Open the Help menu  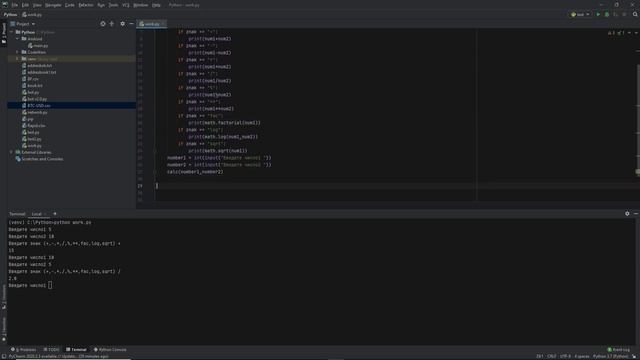click(x=156, y=5)
